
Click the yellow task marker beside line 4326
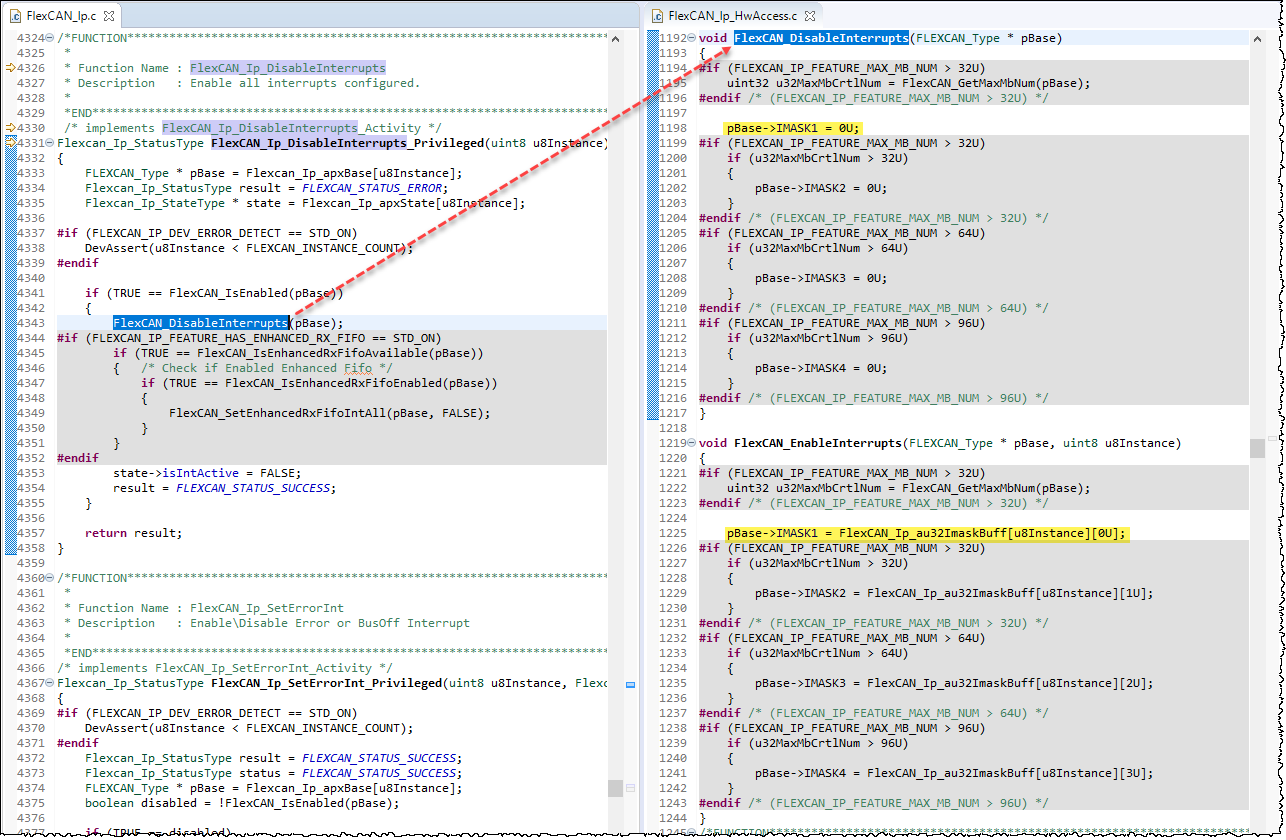coord(11,67)
